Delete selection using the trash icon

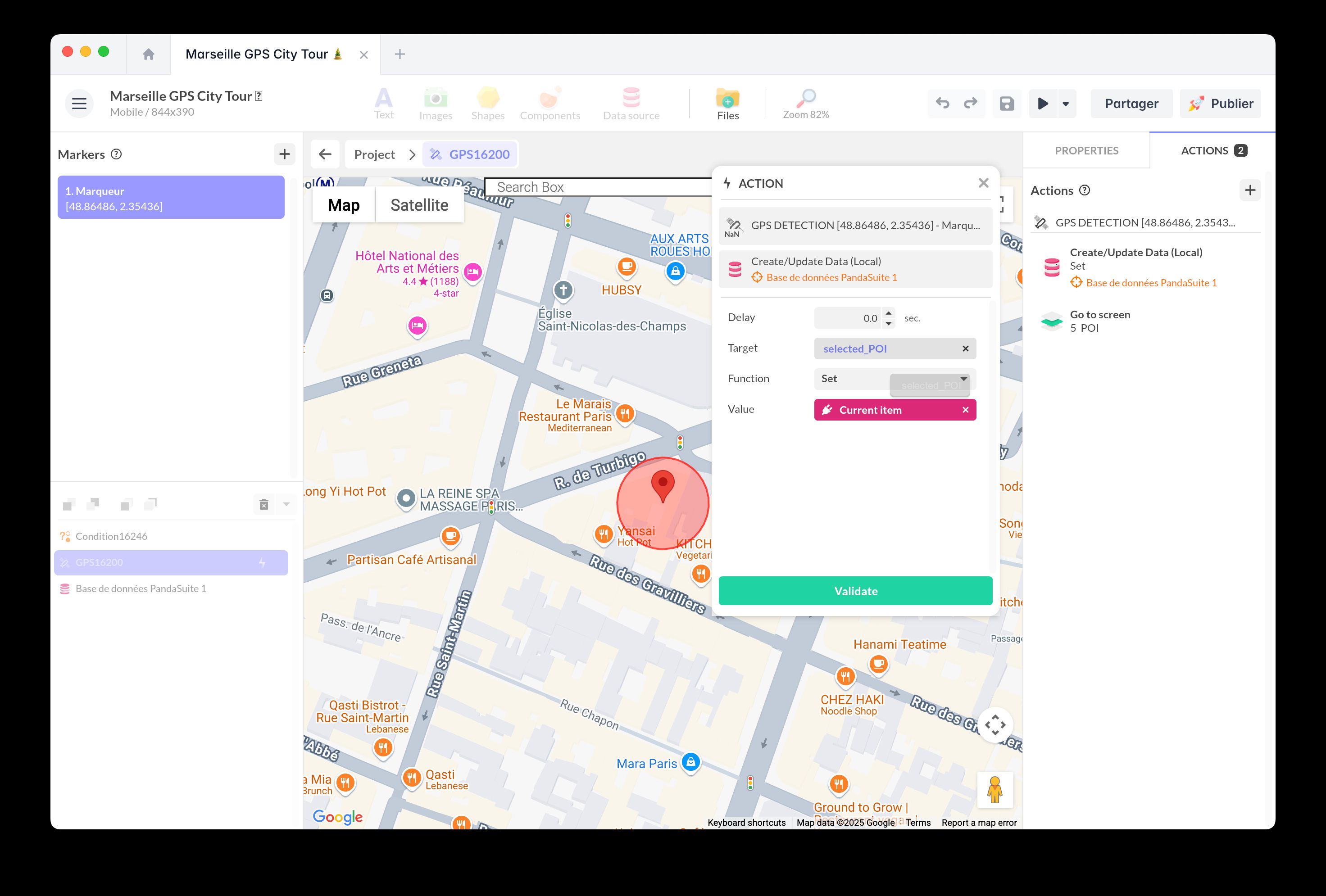[263, 504]
